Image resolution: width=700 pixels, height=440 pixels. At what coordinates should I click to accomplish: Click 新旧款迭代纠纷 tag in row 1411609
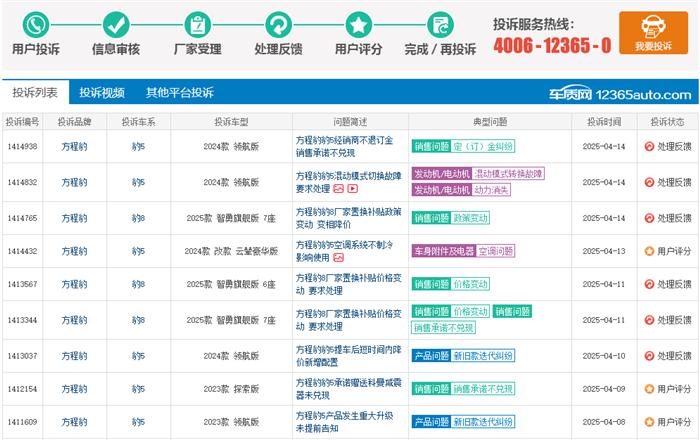483,422
